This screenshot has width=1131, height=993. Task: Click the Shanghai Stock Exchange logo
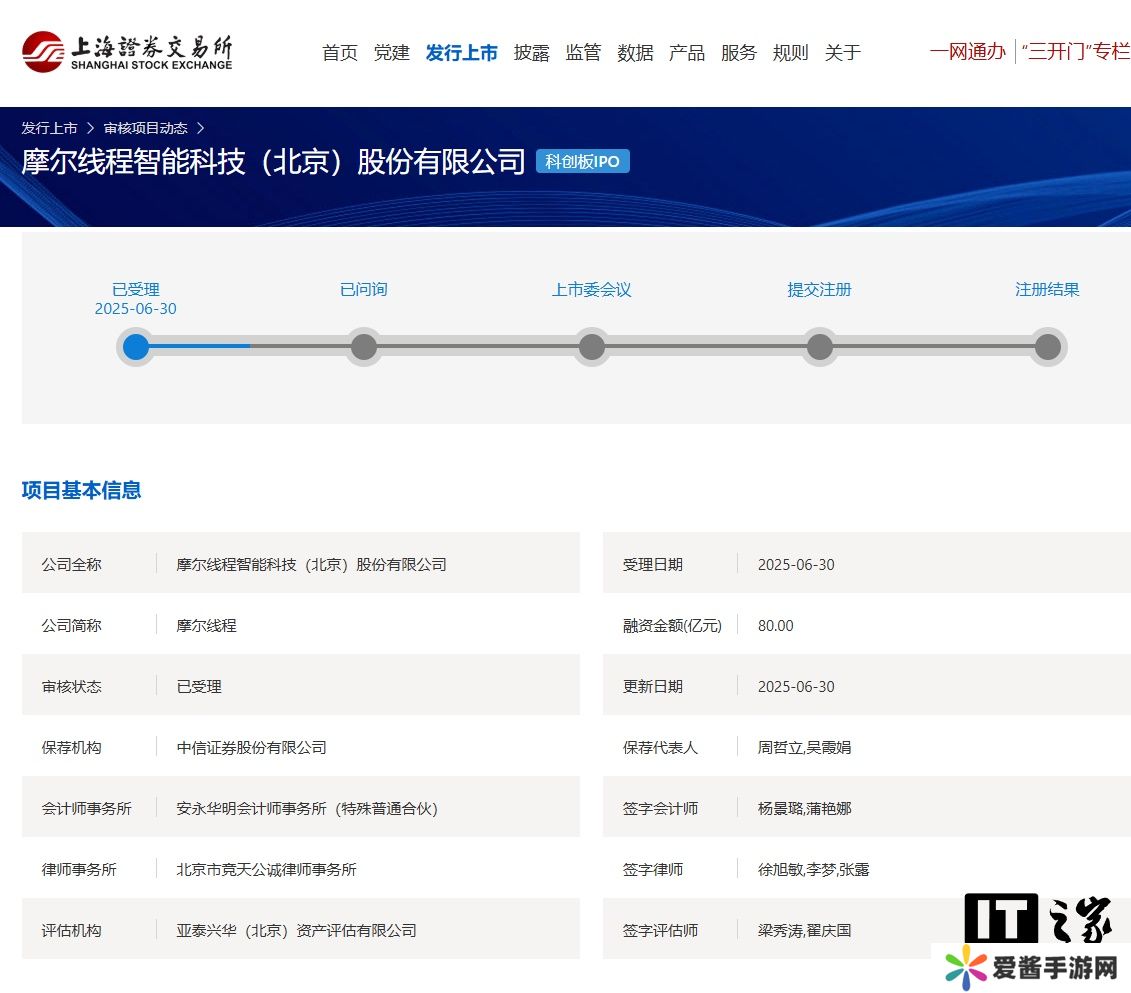pyautogui.click(x=127, y=52)
